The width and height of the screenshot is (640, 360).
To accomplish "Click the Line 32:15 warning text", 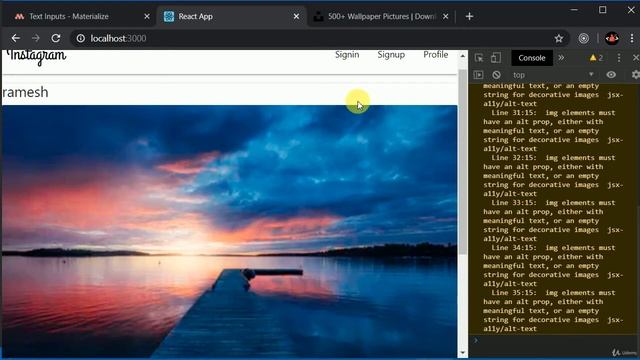I will click(x=553, y=176).
